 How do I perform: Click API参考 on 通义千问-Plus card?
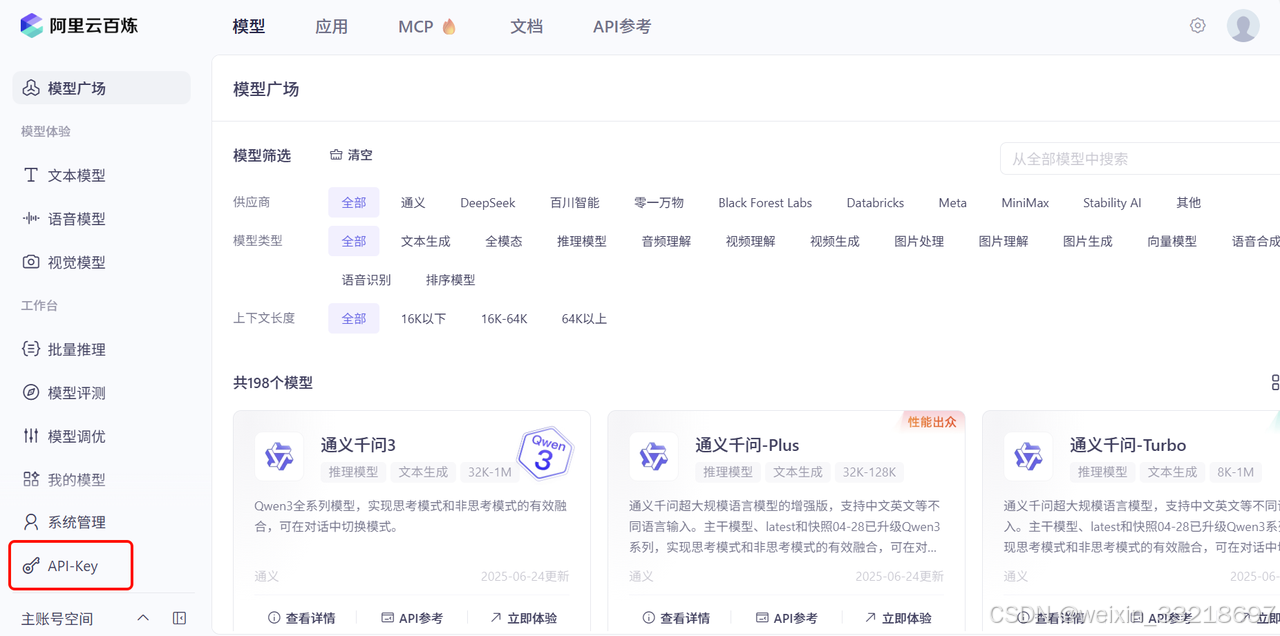click(x=796, y=618)
